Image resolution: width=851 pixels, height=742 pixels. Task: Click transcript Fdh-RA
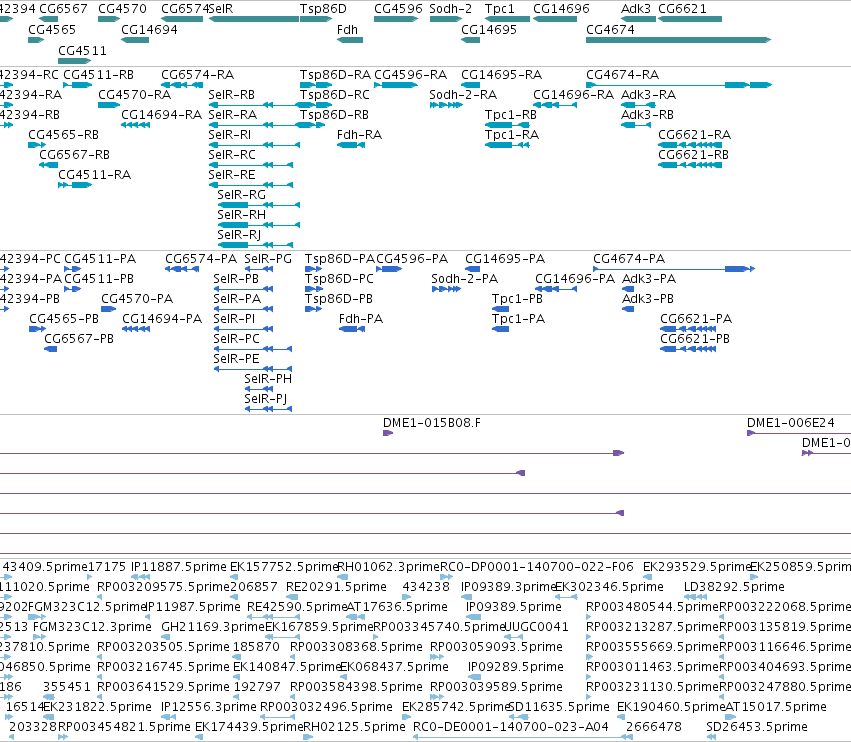coord(351,145)
